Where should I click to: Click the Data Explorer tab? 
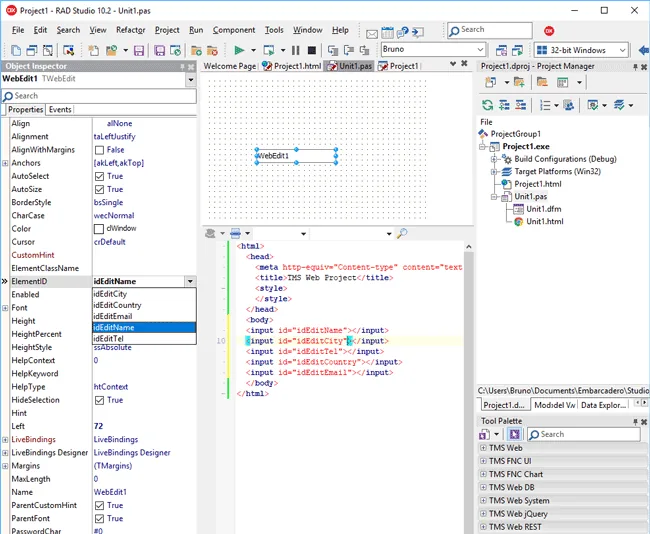coord(603,405)
